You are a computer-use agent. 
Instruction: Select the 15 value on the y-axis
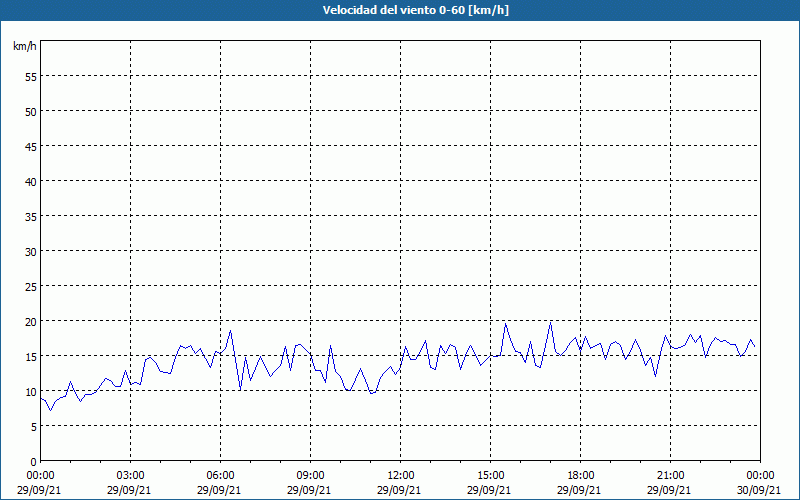[31, 357]
